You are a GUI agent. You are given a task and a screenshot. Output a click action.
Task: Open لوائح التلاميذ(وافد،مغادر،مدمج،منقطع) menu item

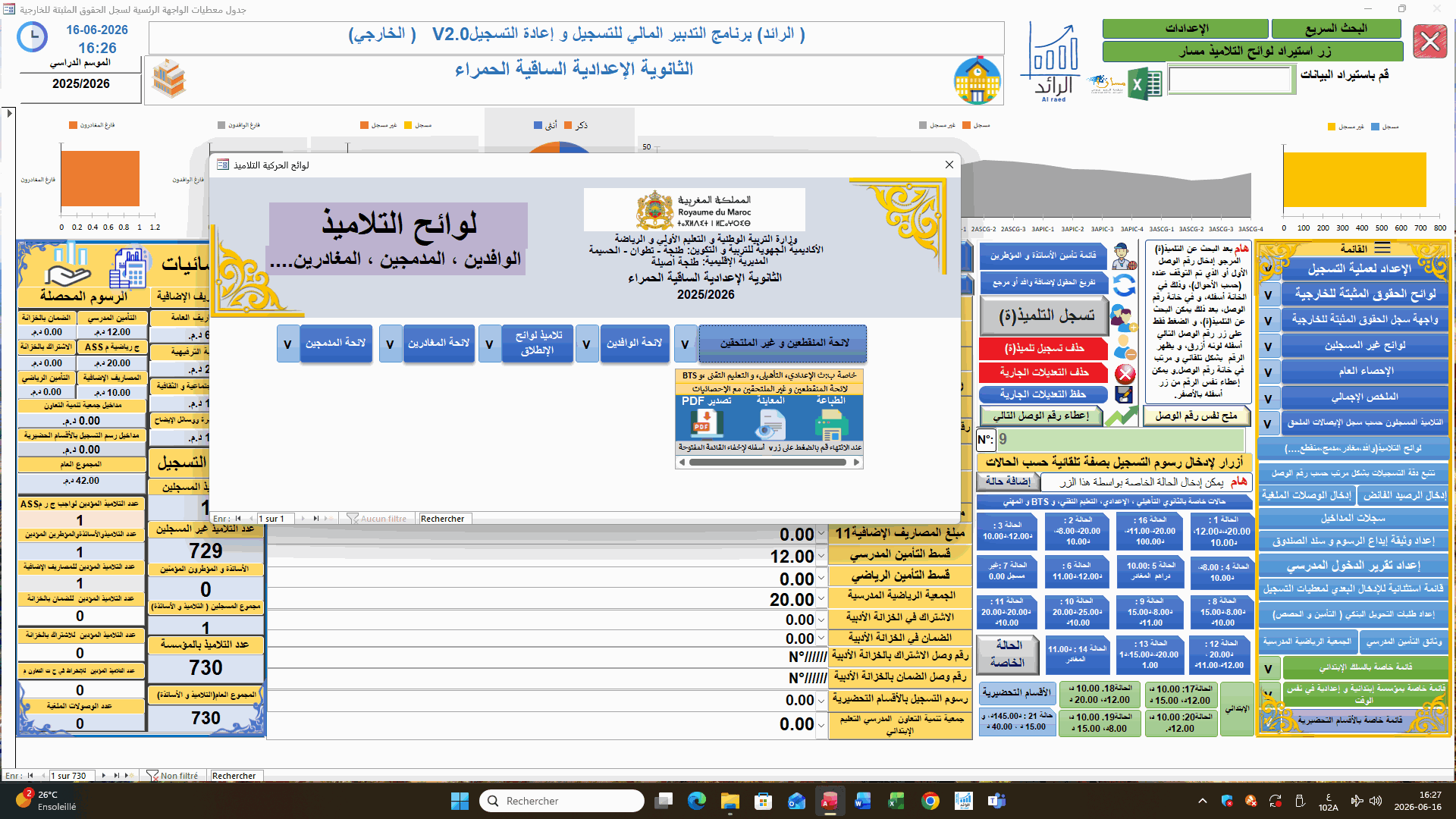click(x=1352, y=449)
